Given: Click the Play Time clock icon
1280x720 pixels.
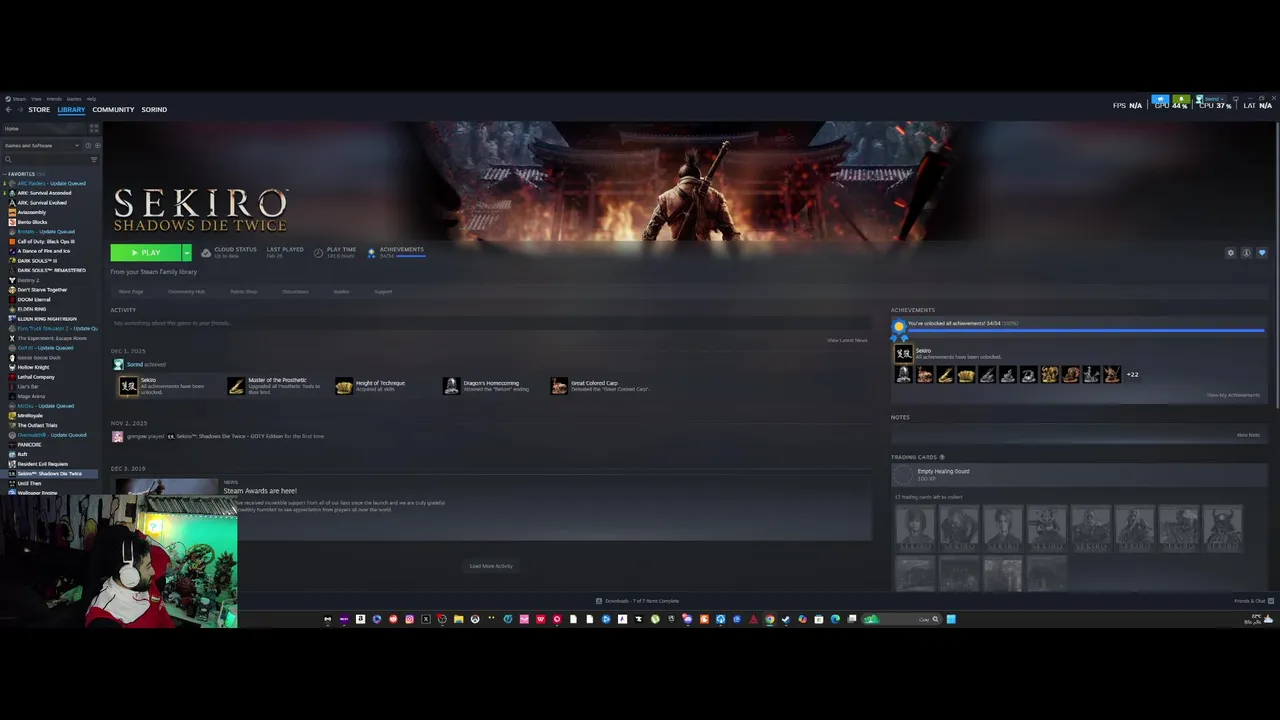Looking at the screenshot, I should click(x=318, y=253).
